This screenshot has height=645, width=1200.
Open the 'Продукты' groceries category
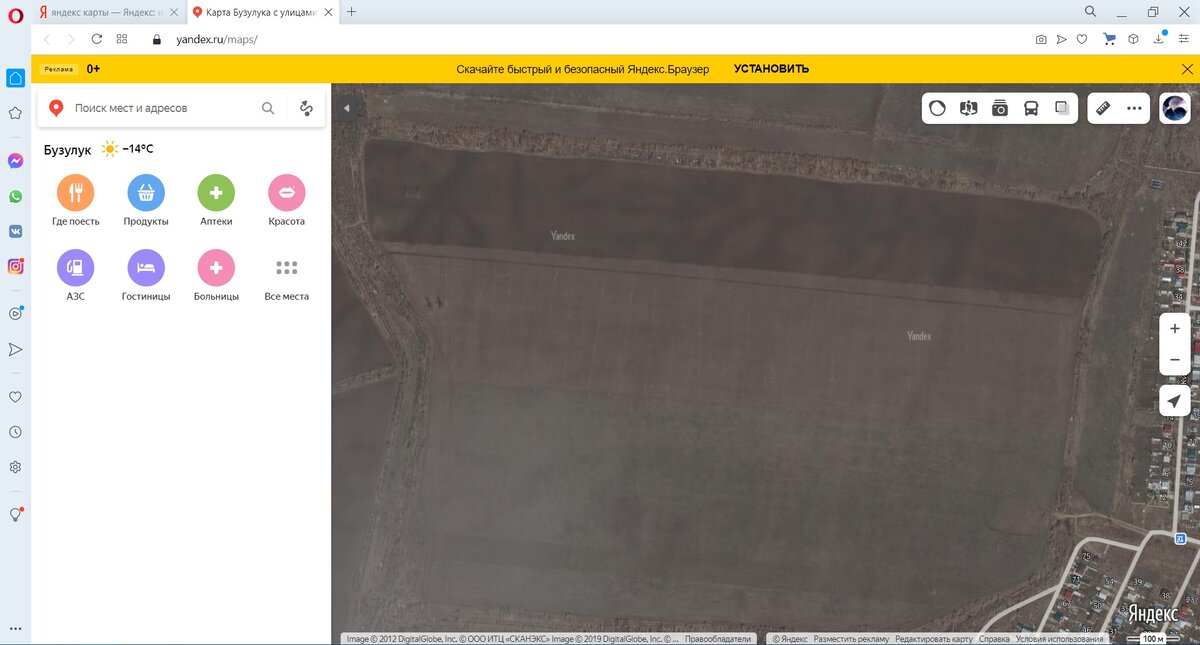(146, 200)
